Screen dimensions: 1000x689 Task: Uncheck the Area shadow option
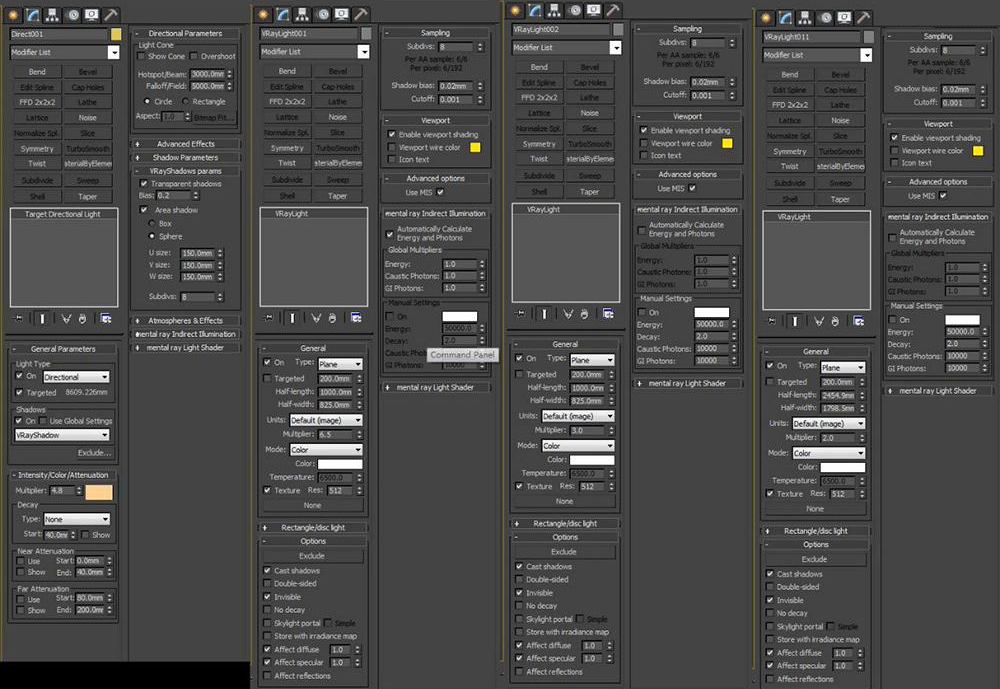143,209
